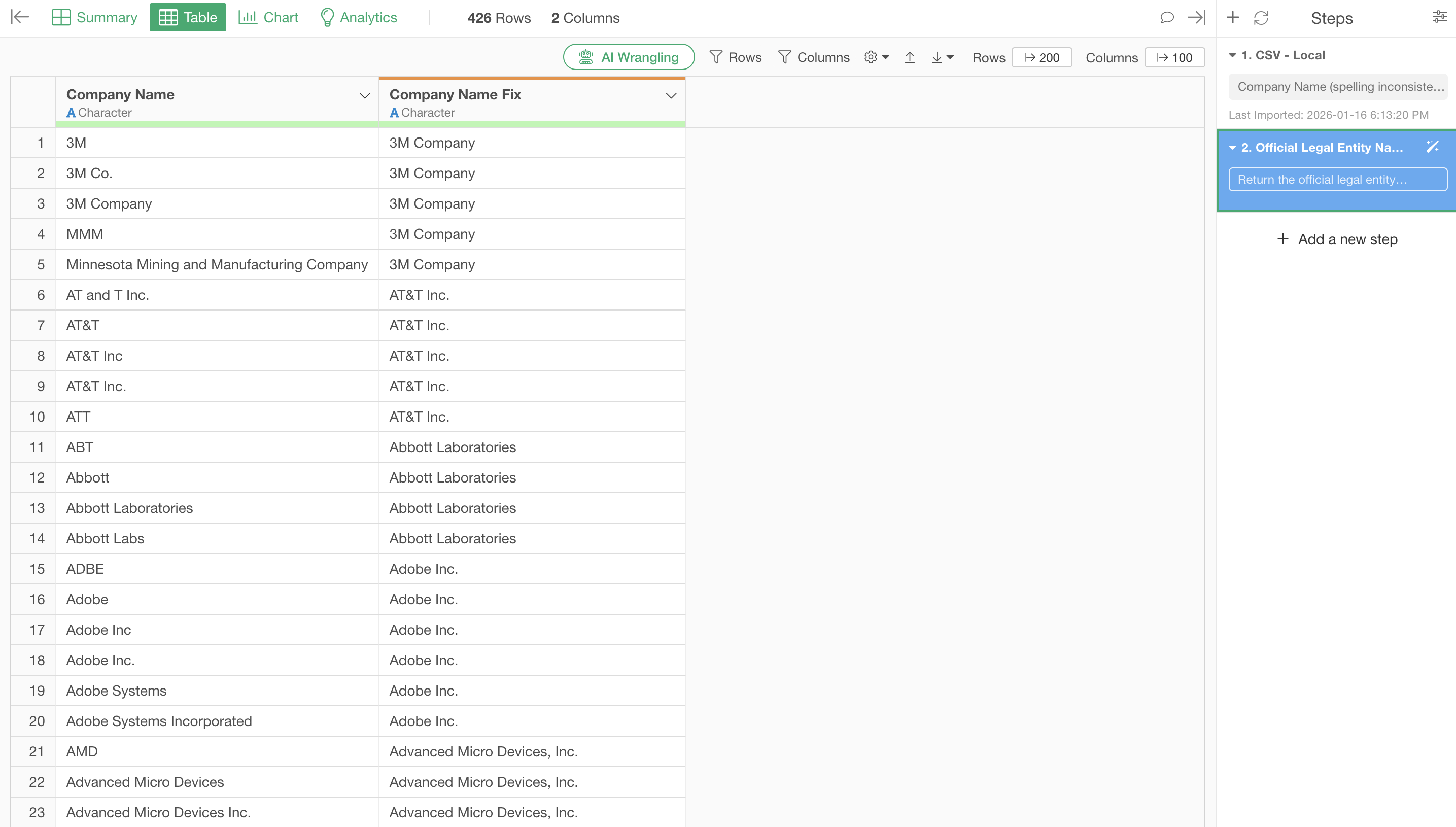This screenshot has width=1456, height=827.
Task: Click the Rows limit field showing 200
Action: [1042, 57]
